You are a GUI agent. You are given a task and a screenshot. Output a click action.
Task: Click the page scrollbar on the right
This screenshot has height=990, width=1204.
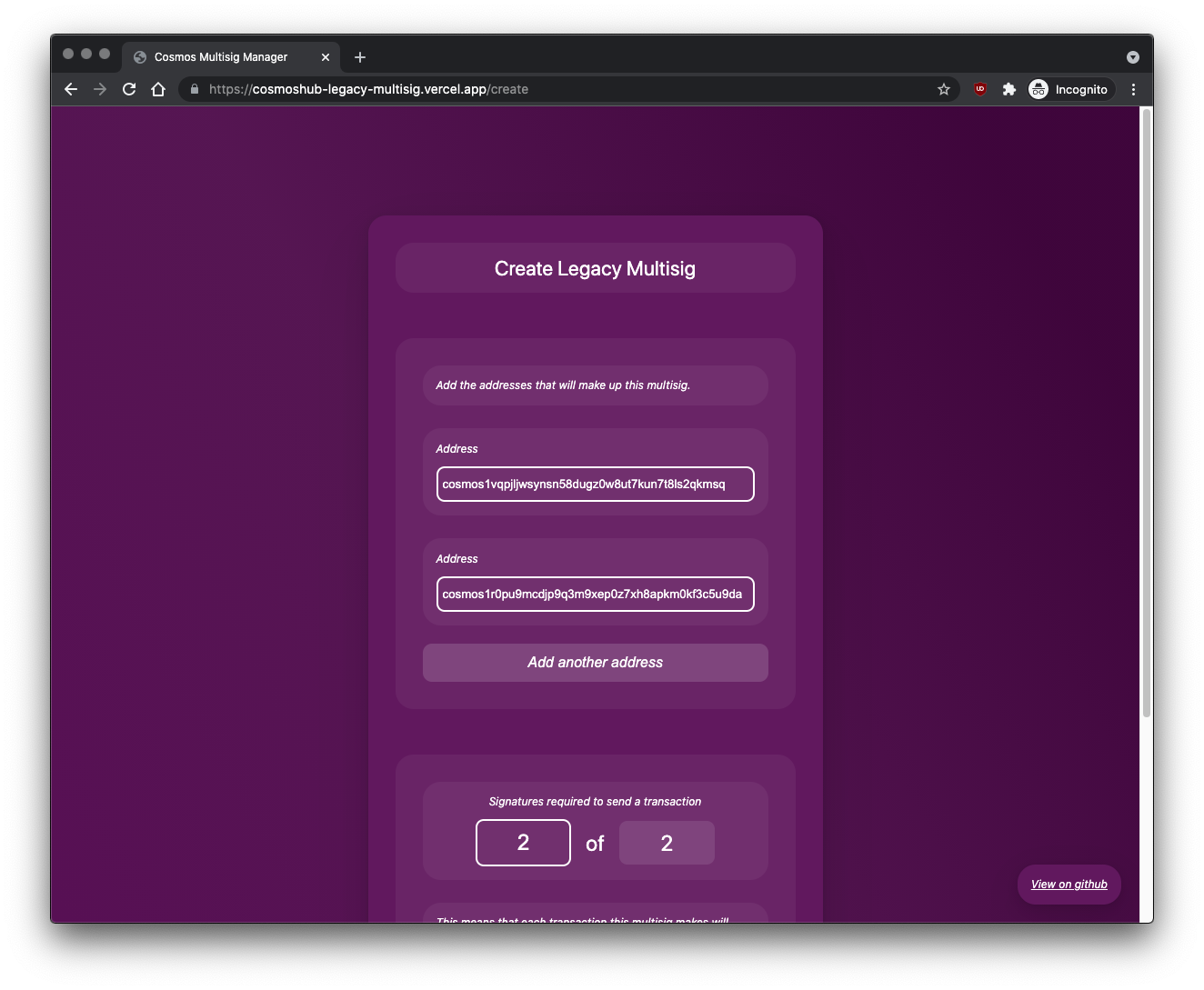point(1142,364)
